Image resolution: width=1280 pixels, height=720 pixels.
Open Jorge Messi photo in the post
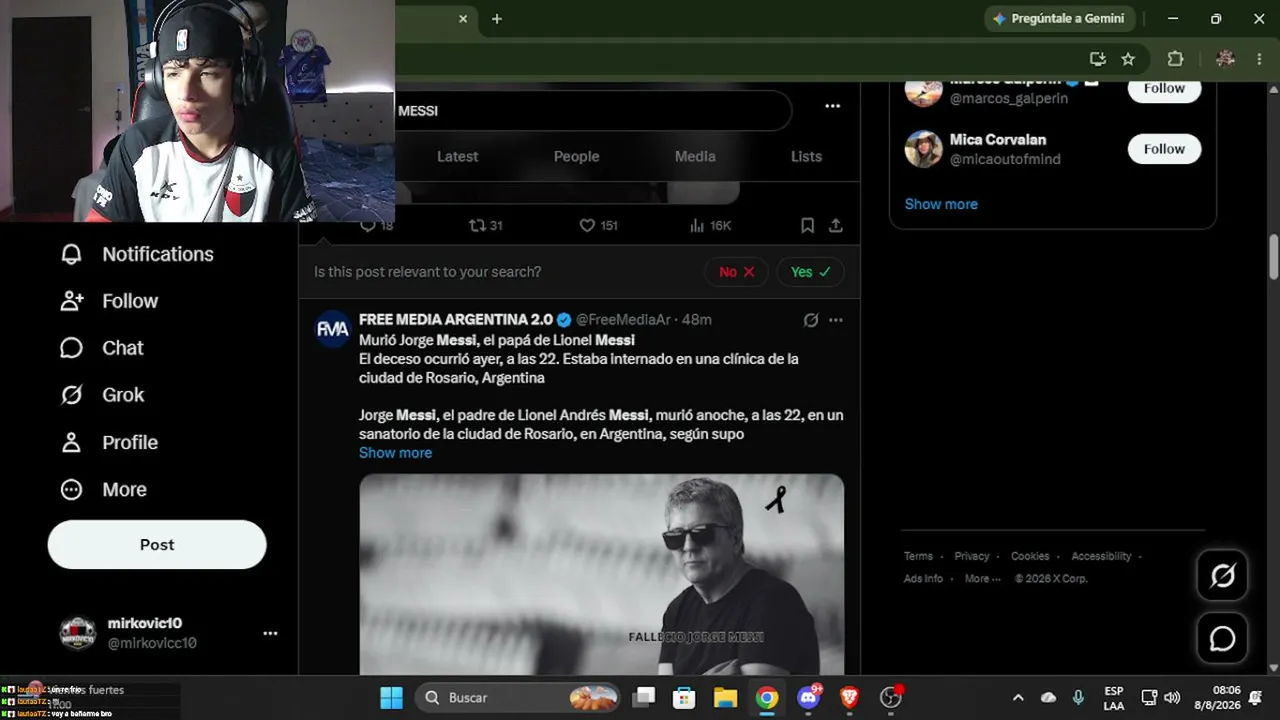(601, 574)
